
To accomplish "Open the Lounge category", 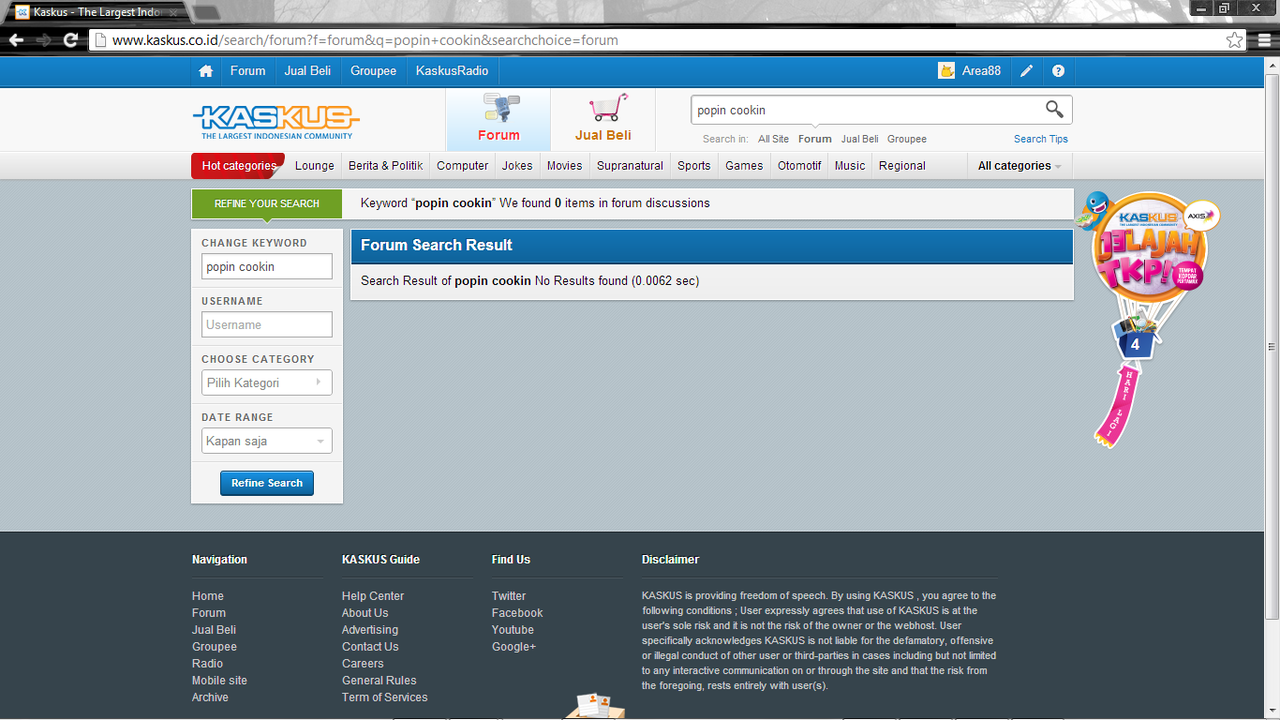I will (314, 166).
